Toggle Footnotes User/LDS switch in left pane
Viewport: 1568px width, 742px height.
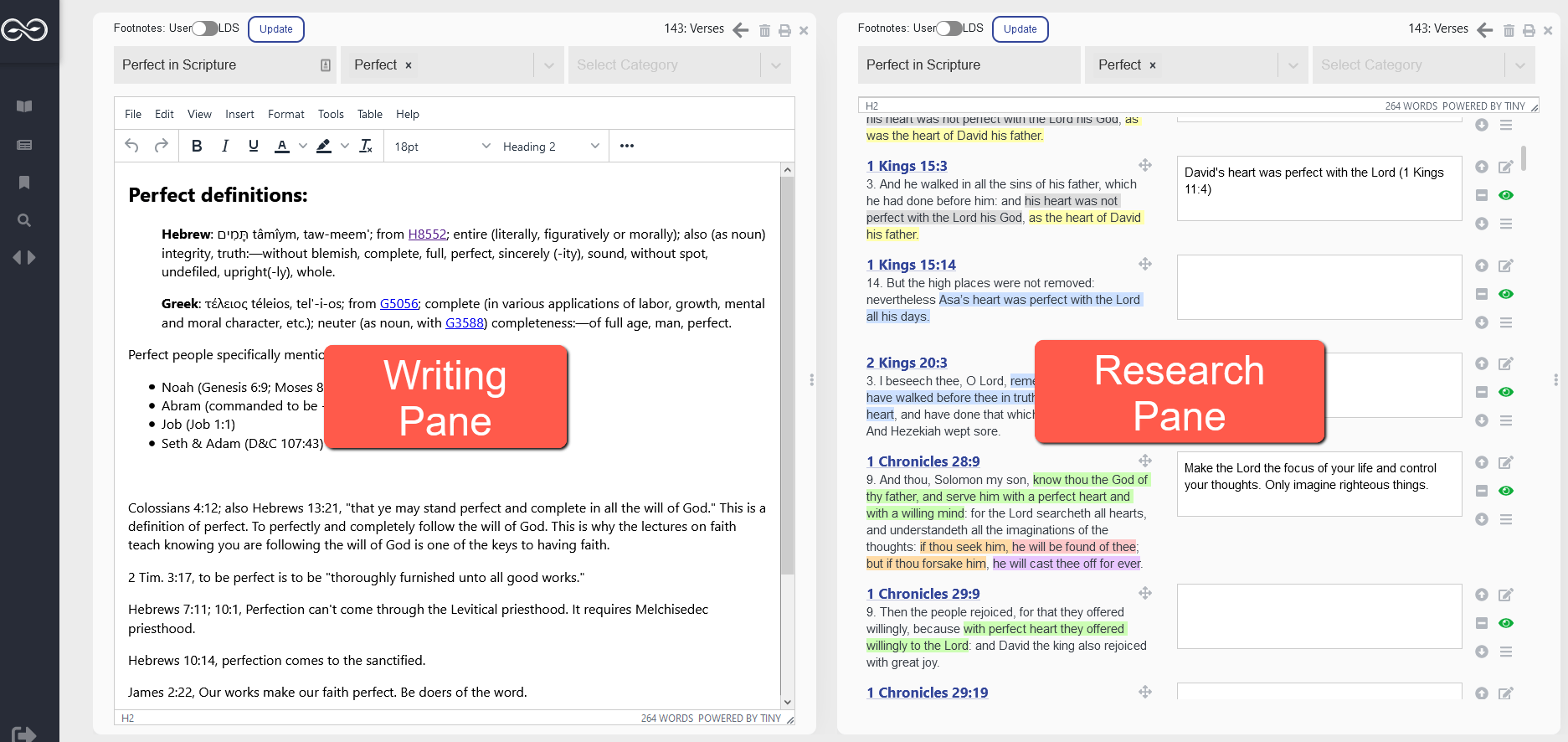point(205,28)
